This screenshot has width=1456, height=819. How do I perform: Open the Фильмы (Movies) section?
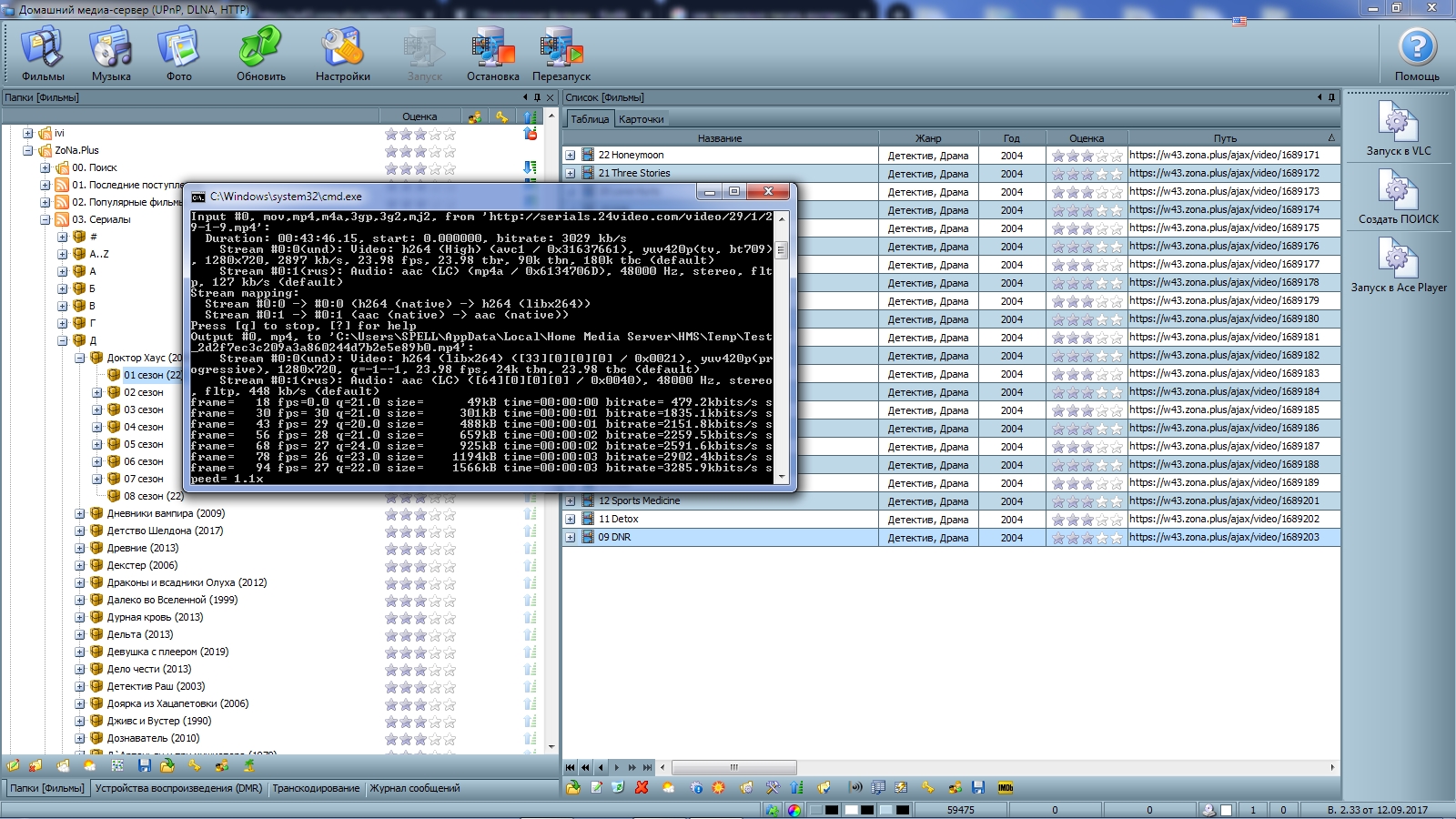tap(43, 54)
